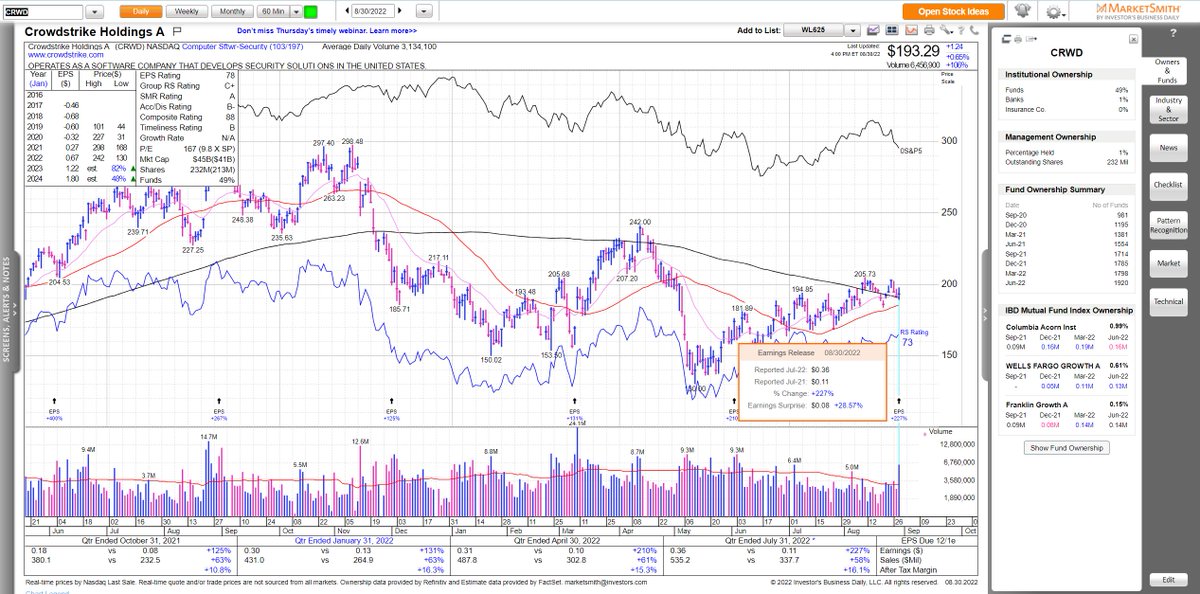Open the alerts bell icon
Viewport: 1200px width, 594px height.
click(1022, 11)
